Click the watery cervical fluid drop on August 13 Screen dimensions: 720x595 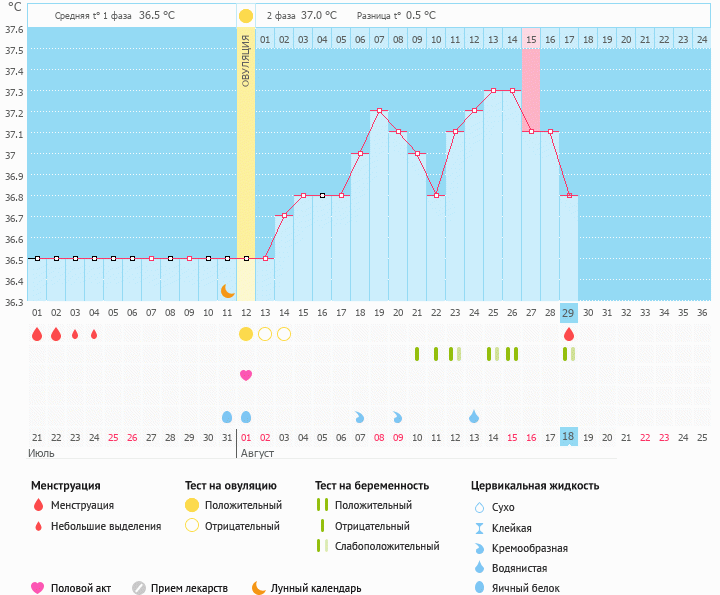coord(474,416)
